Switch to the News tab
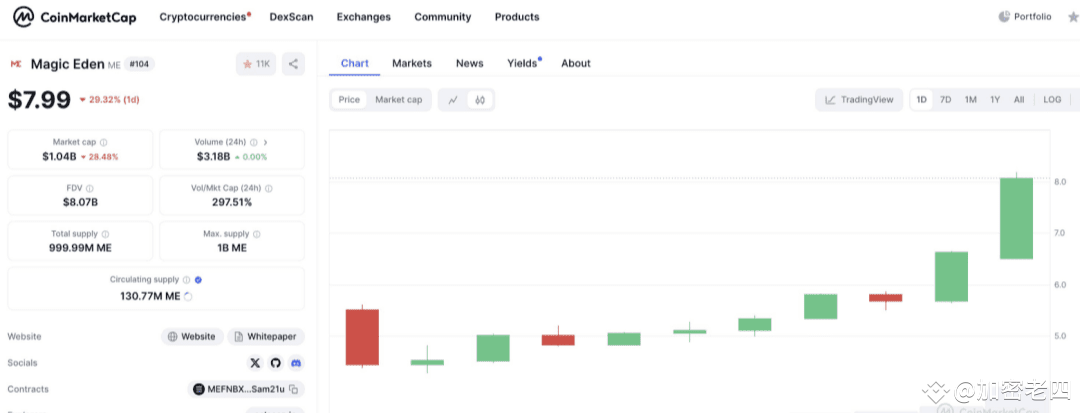This screenshot has width=1080, height=413. coord(470,63)
